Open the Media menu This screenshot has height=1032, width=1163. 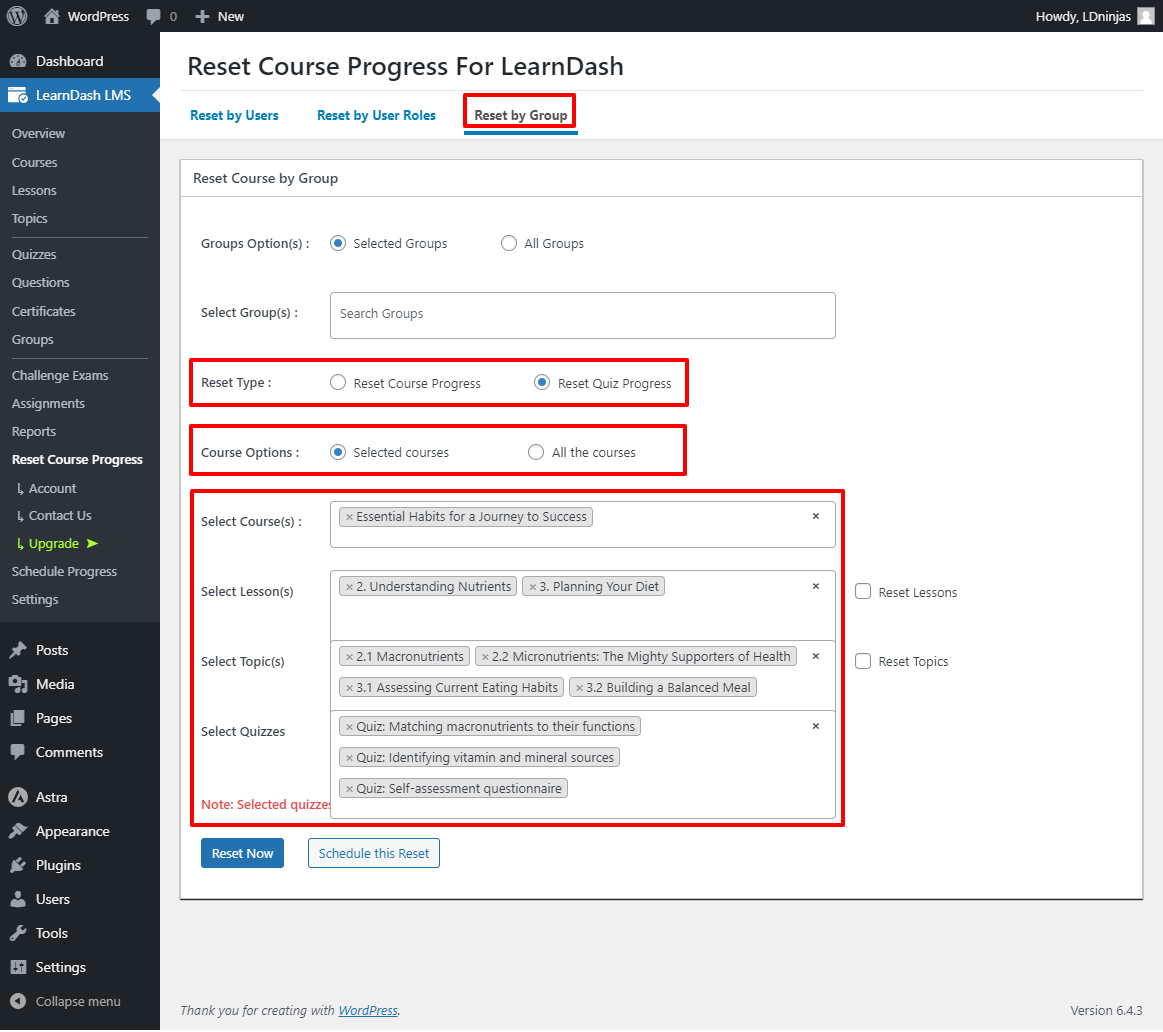point(79,685)
